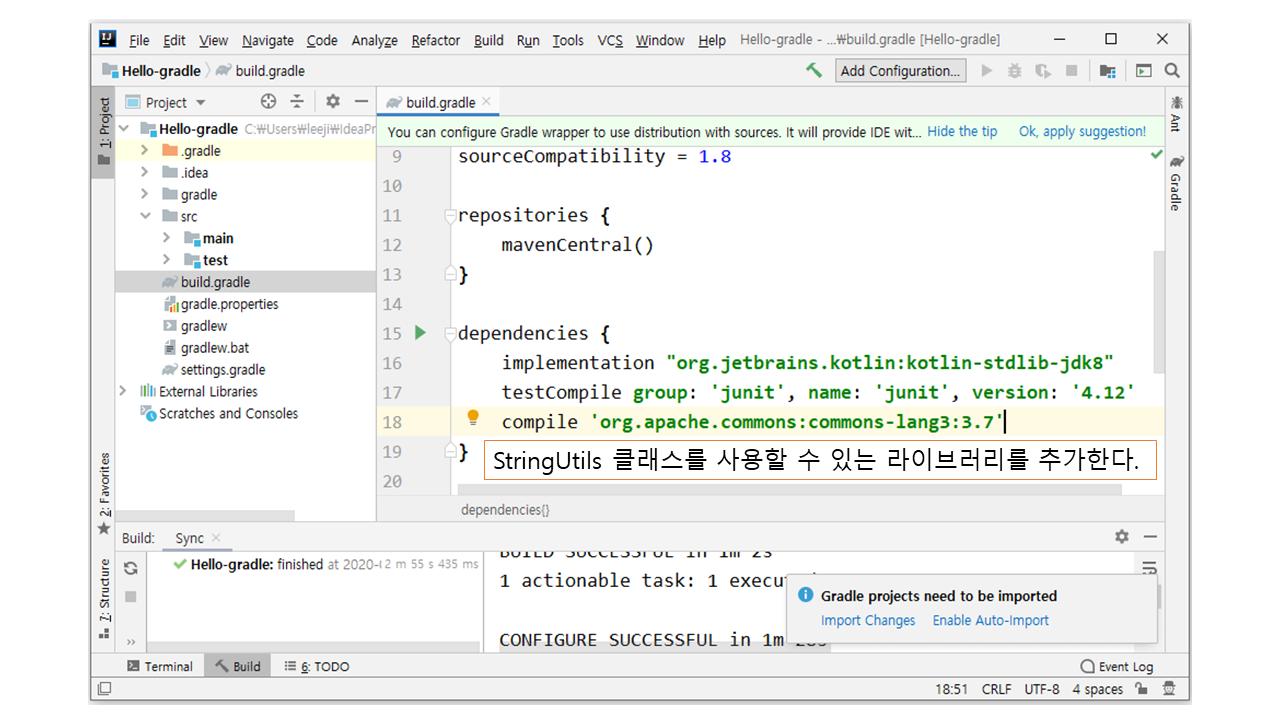
Task: Toggle the Terminal tool window button
Action: pos(159,666)
